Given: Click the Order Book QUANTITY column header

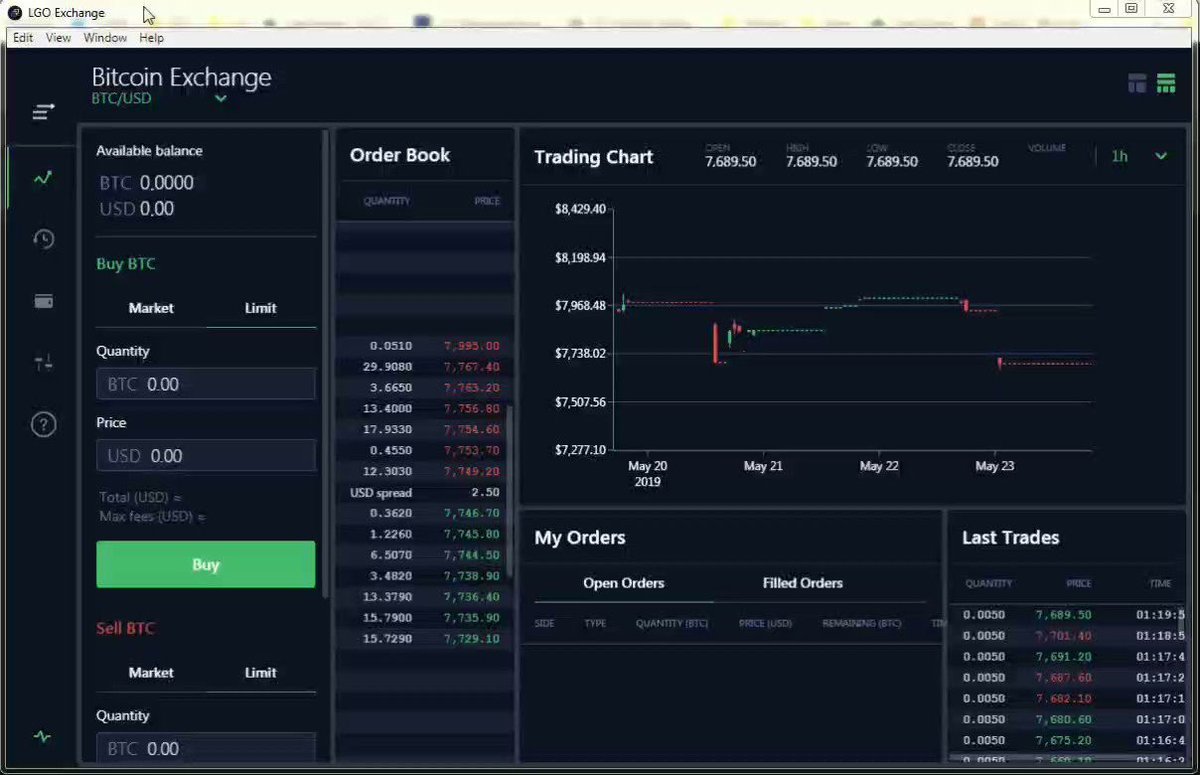Looking at the screenshot, I should (387, 201).
